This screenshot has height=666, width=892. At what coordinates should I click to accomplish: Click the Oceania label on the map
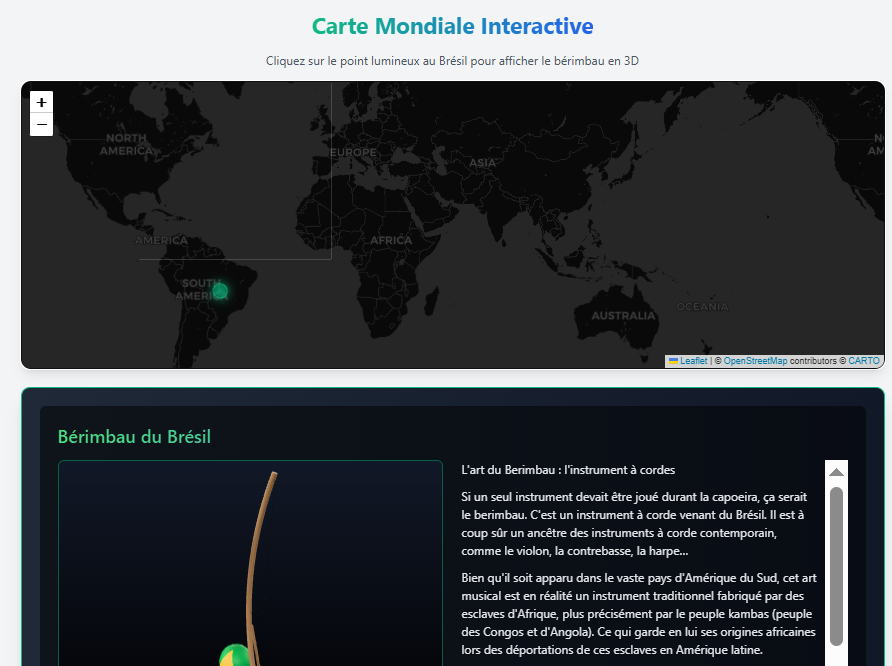pyautogui.click(x=703, y=305)
